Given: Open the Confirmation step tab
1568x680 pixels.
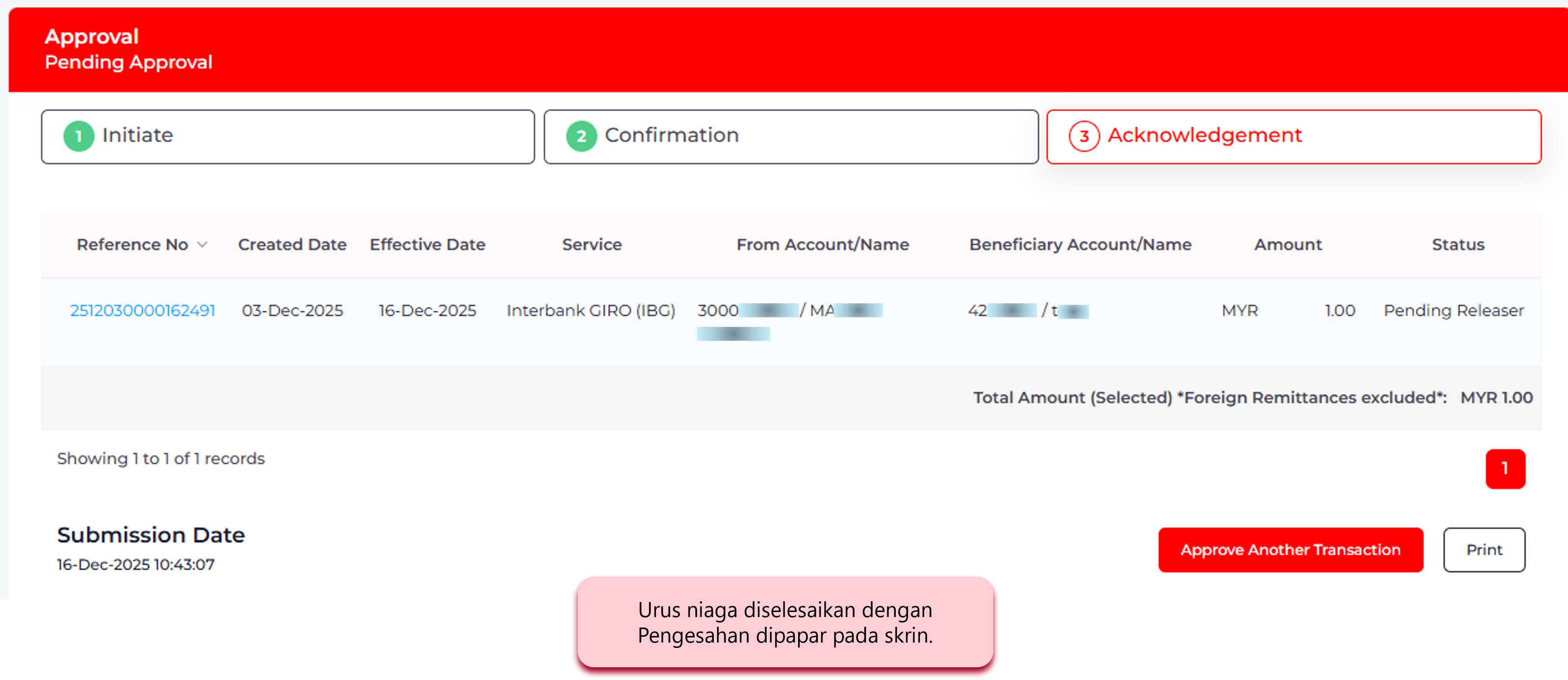Looking at the screenshot, I should click(791, 136).
